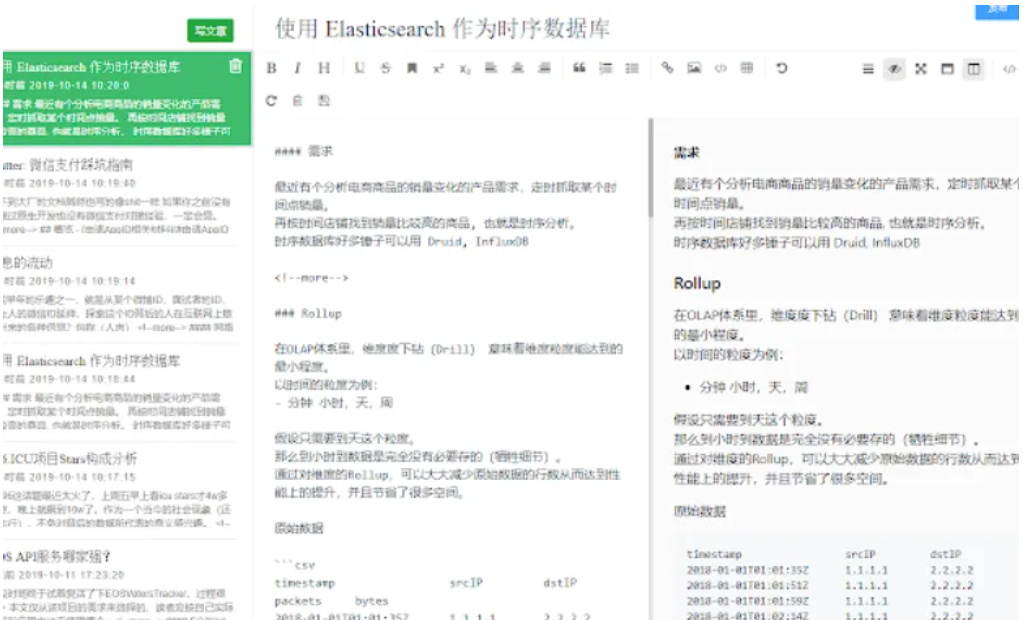Click the blue publish button
This screenshot has width=1023, height=620.
997,12
